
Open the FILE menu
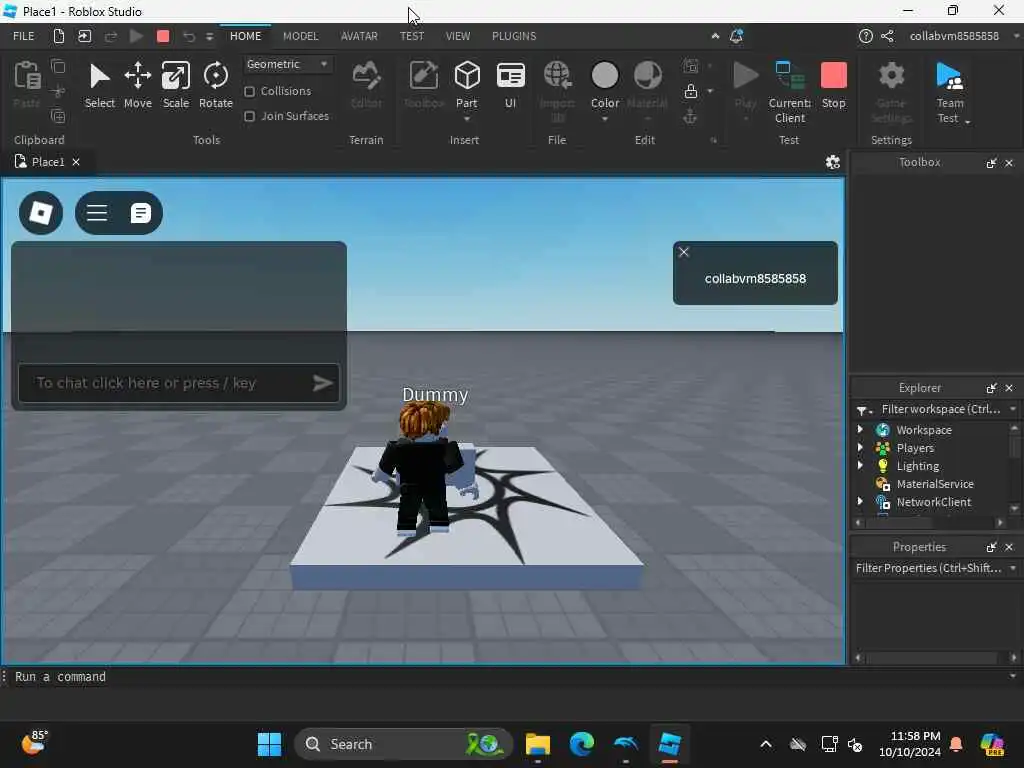[24, 36]
